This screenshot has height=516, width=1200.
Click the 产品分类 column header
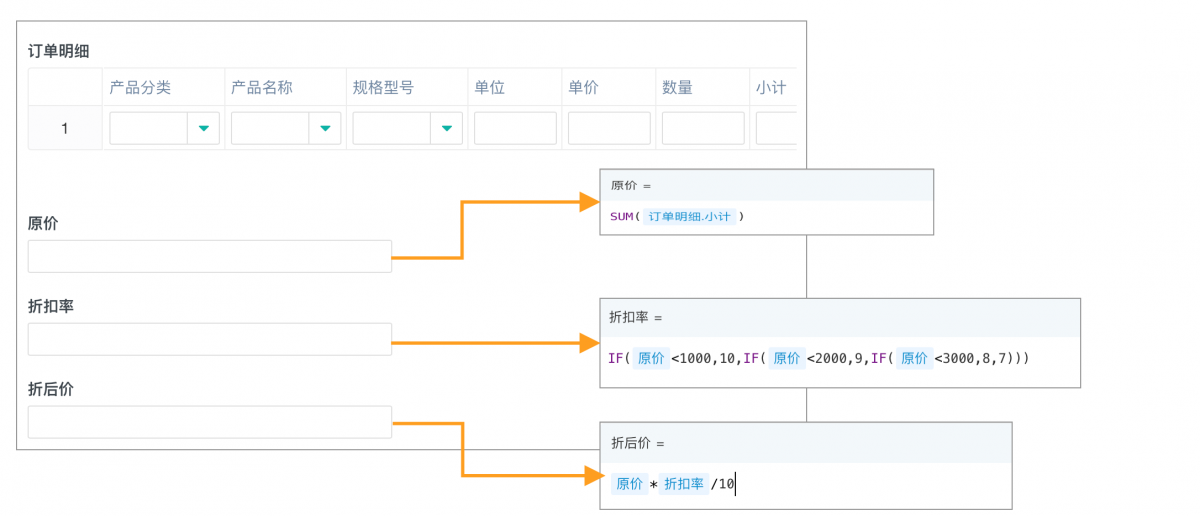[140, 87]
